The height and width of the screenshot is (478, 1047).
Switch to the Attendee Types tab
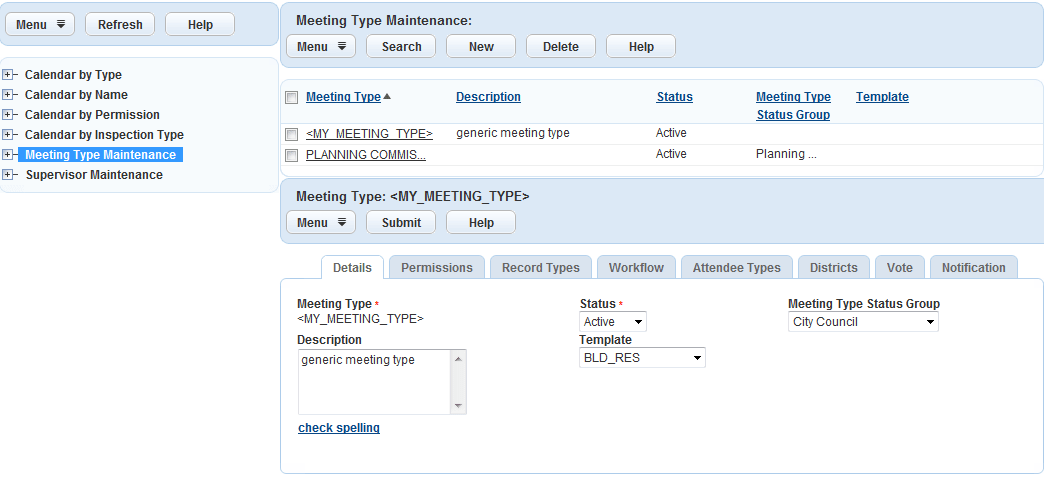click(x=737, y=268)
